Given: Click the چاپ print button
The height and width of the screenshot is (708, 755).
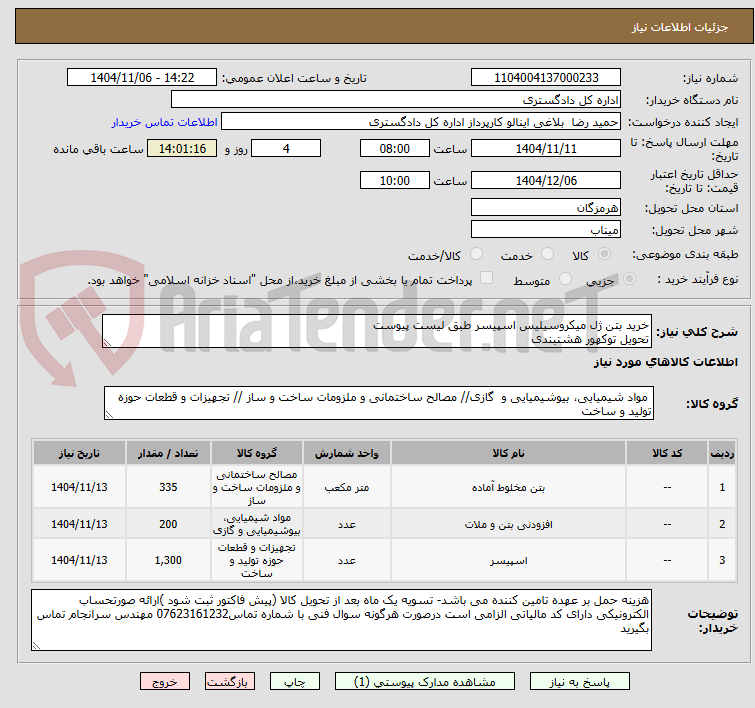Looking at the screenshot, I should pos(294,682).
